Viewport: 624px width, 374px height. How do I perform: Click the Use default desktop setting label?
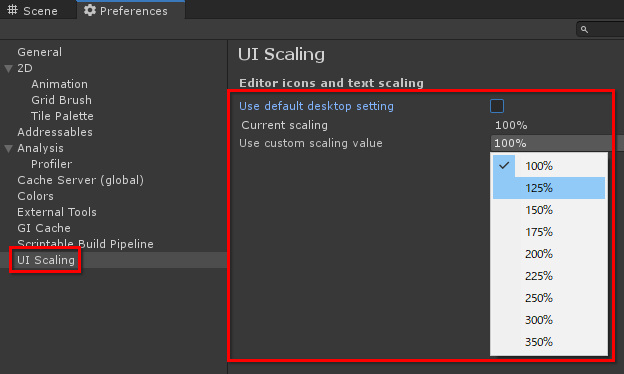(316, 106)
